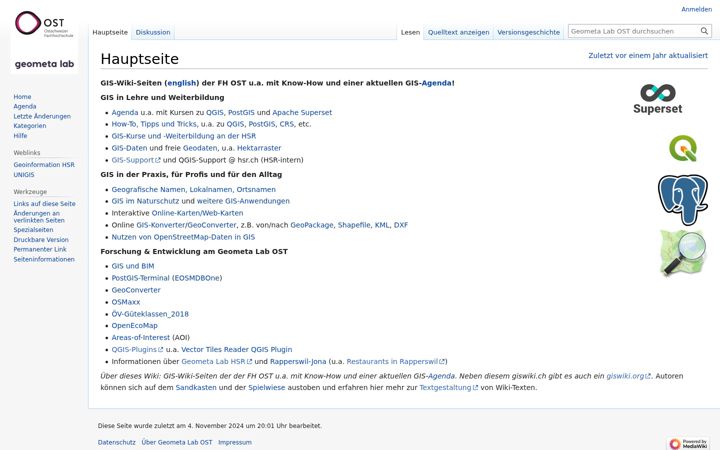Open the OpenStreetMap magnifier logo image
The image size is (720, 450).
pos(683,253)
